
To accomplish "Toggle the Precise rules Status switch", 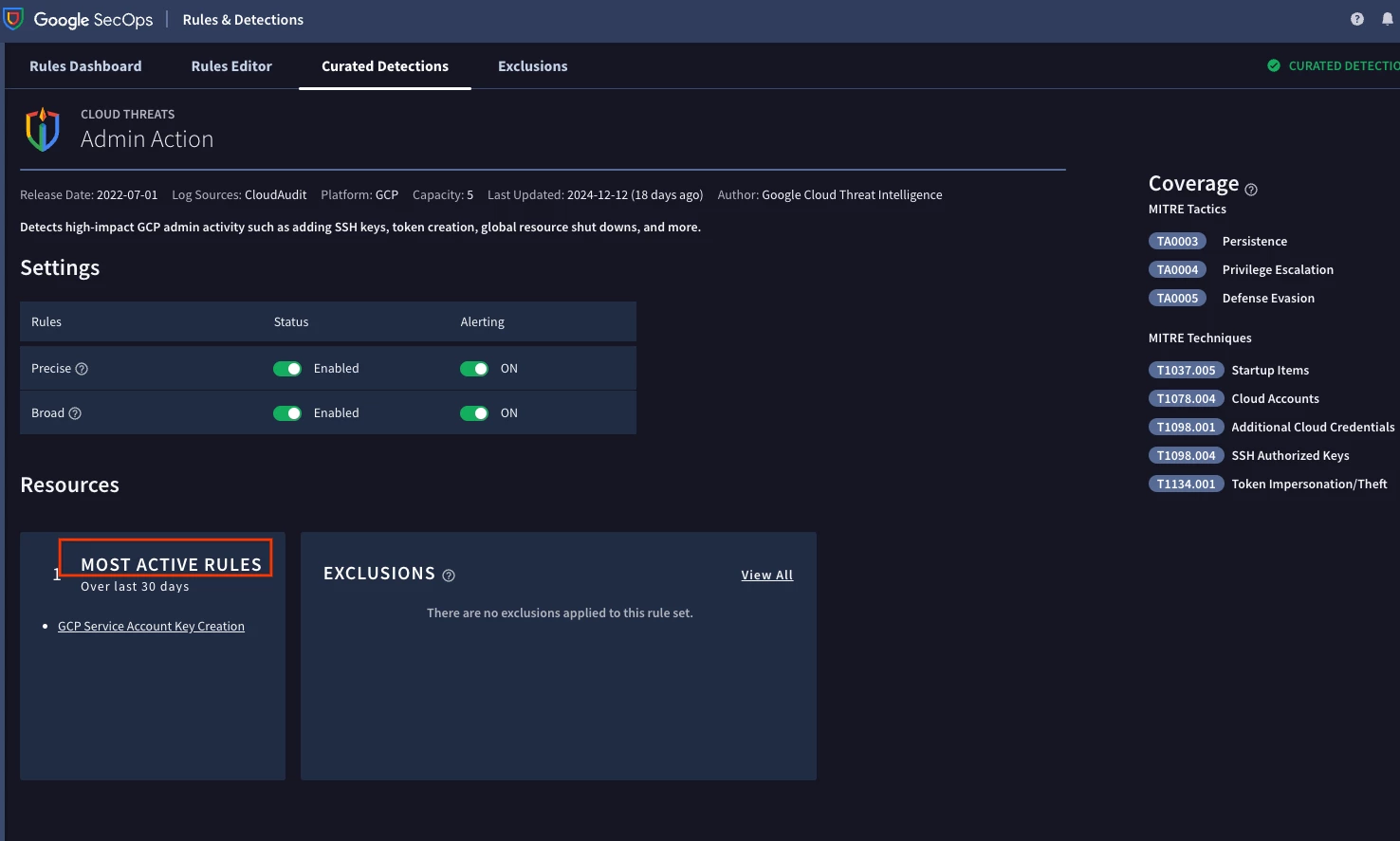I will pyautogui.click(x=287, y=369).
